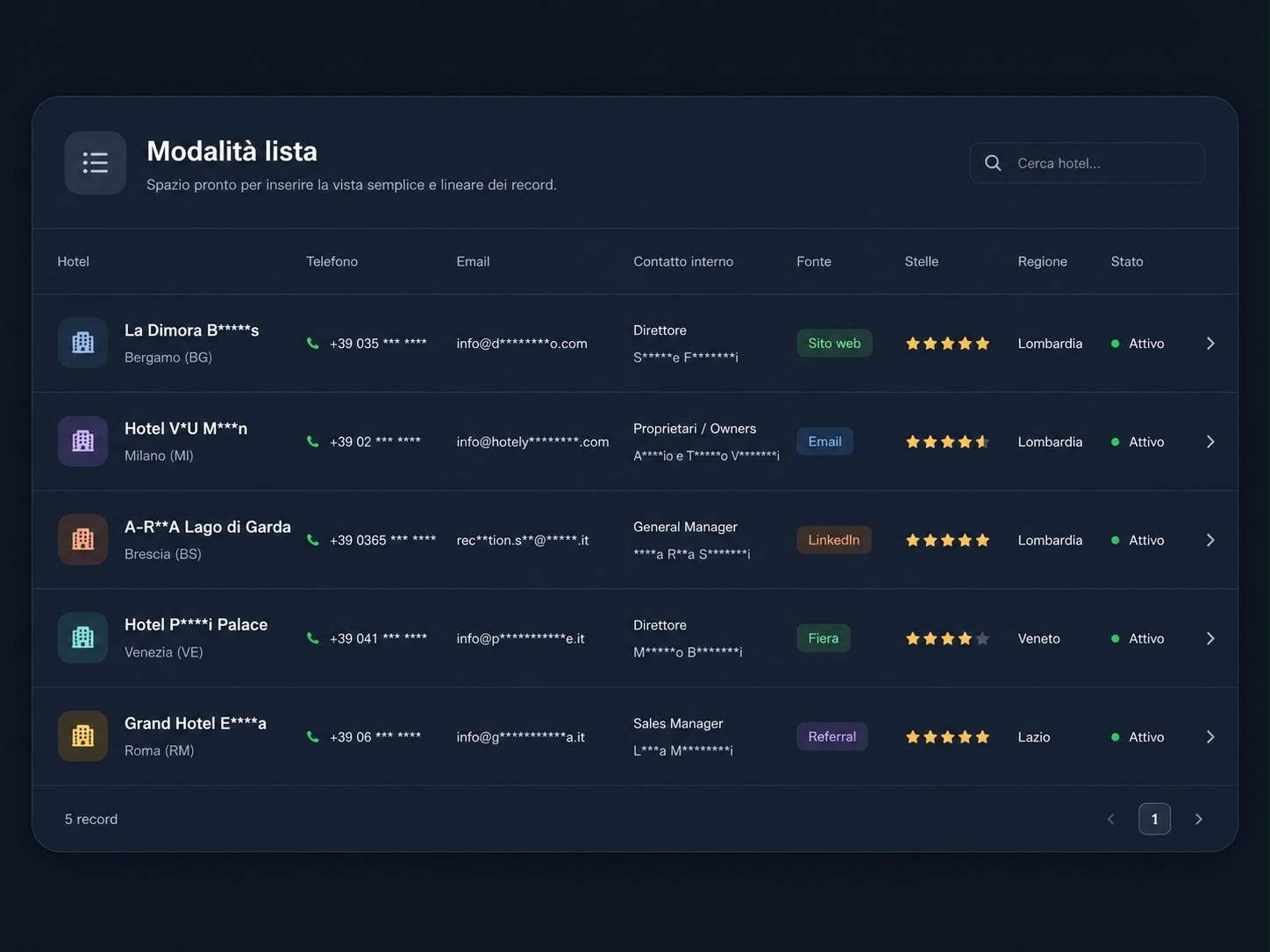1270x952 pixels.
Task: Focus the Cerca hotel search field
Action: 1087,163
